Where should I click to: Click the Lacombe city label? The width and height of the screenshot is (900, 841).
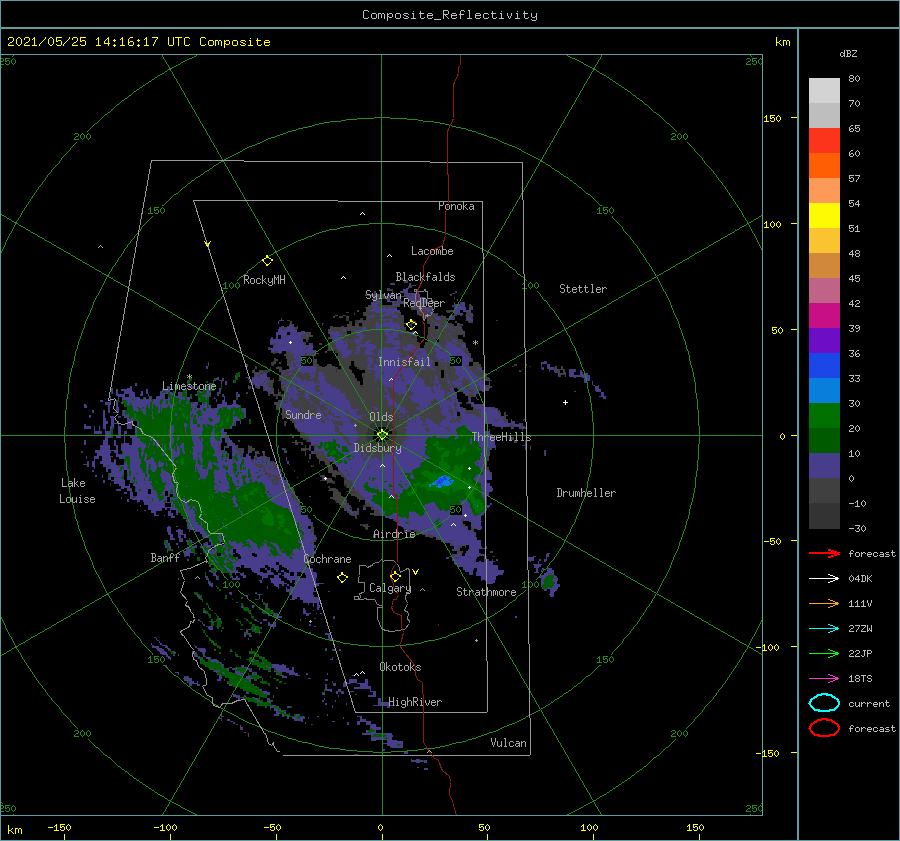point(432,251)
